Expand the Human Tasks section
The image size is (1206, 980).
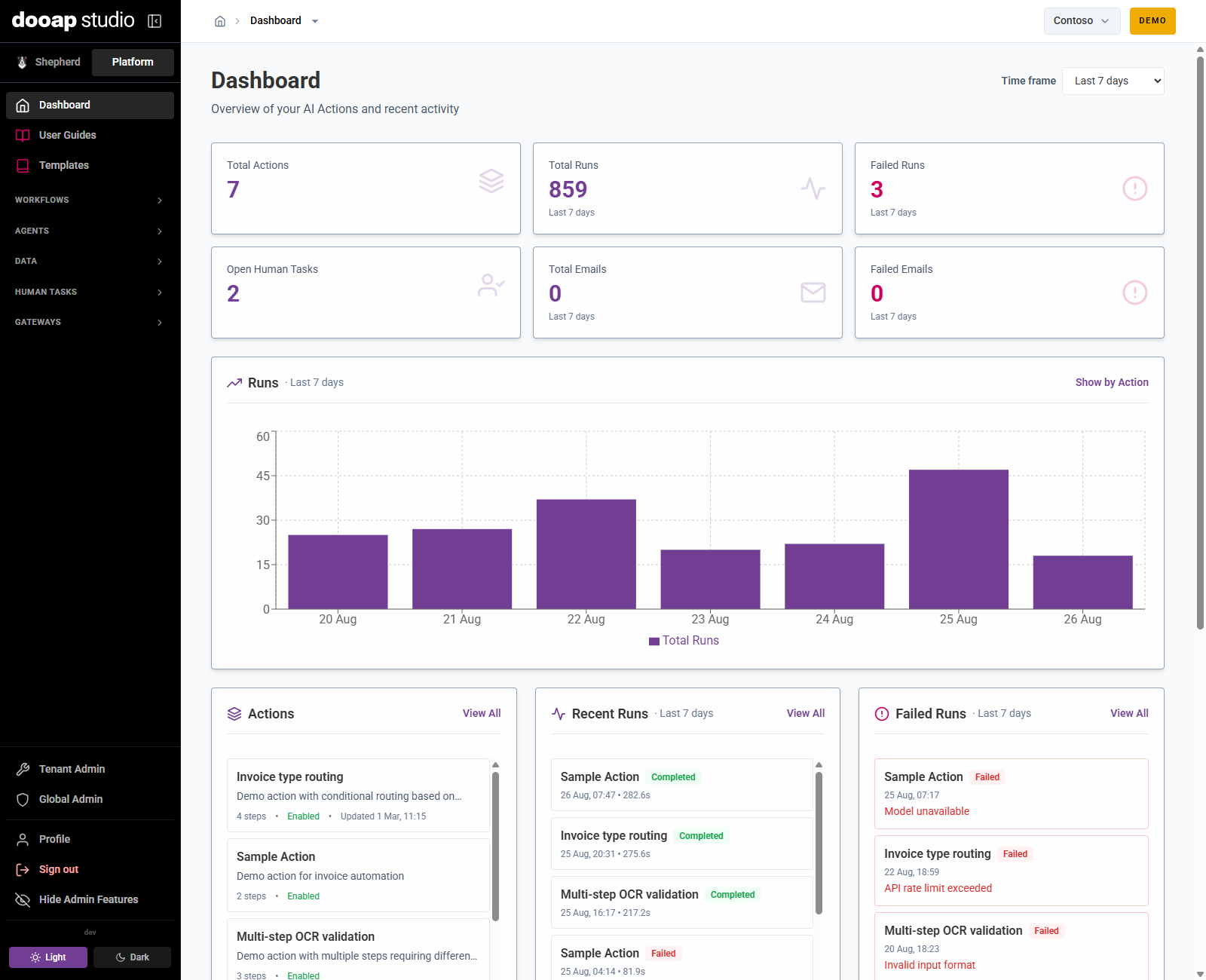point(90,292)
